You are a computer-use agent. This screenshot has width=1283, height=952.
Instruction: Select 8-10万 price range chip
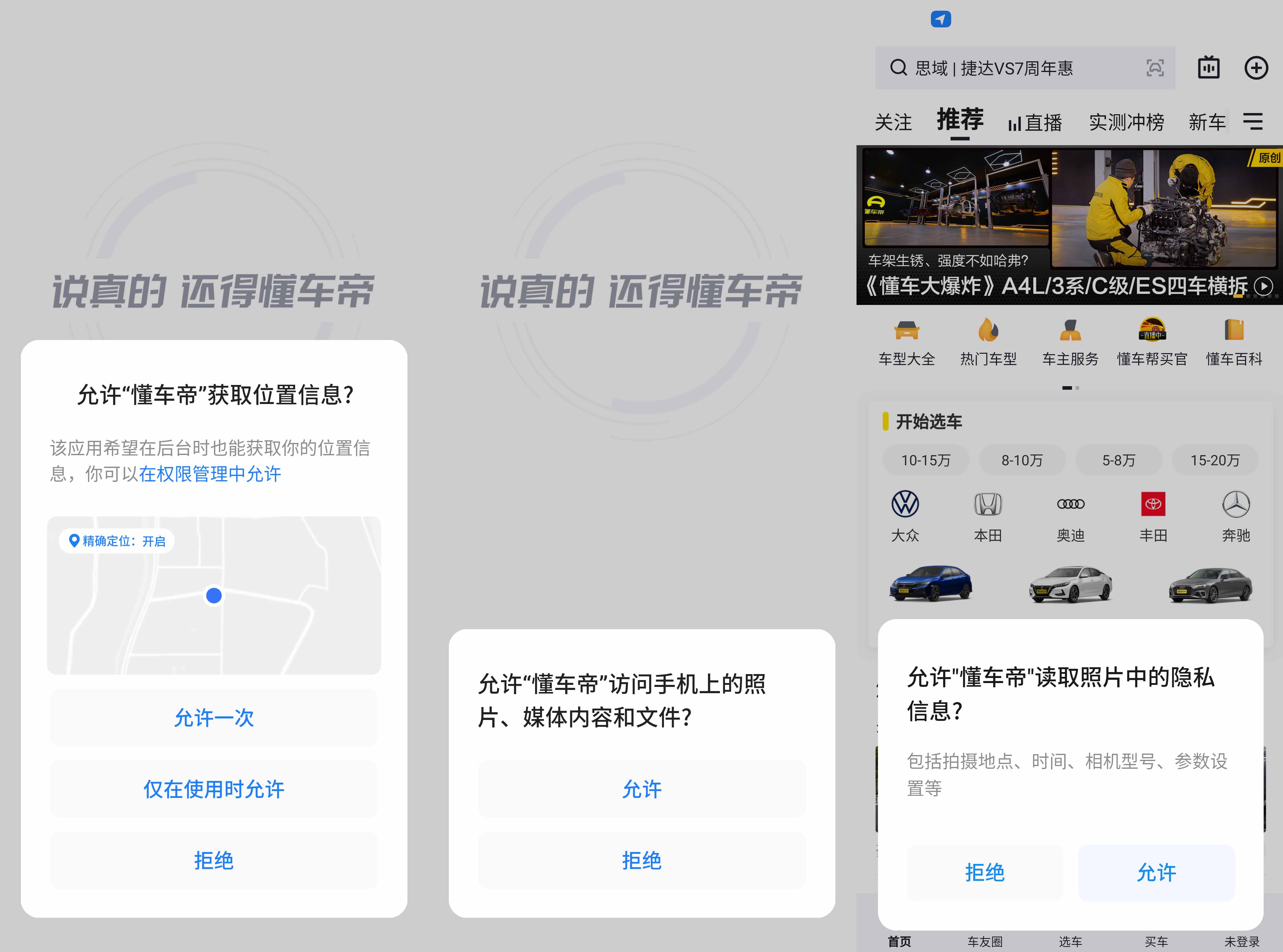[x=1022, y=460]
